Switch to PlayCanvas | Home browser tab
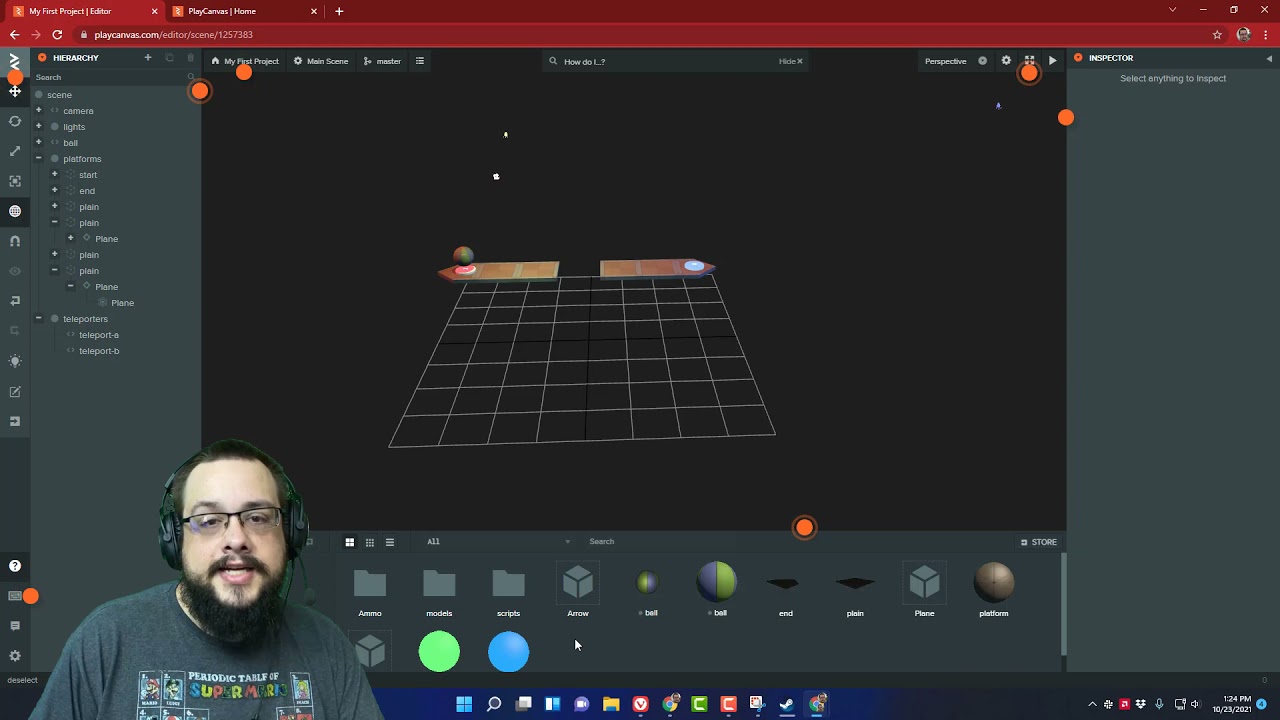 pyautogui.click(x=243, y=11)
